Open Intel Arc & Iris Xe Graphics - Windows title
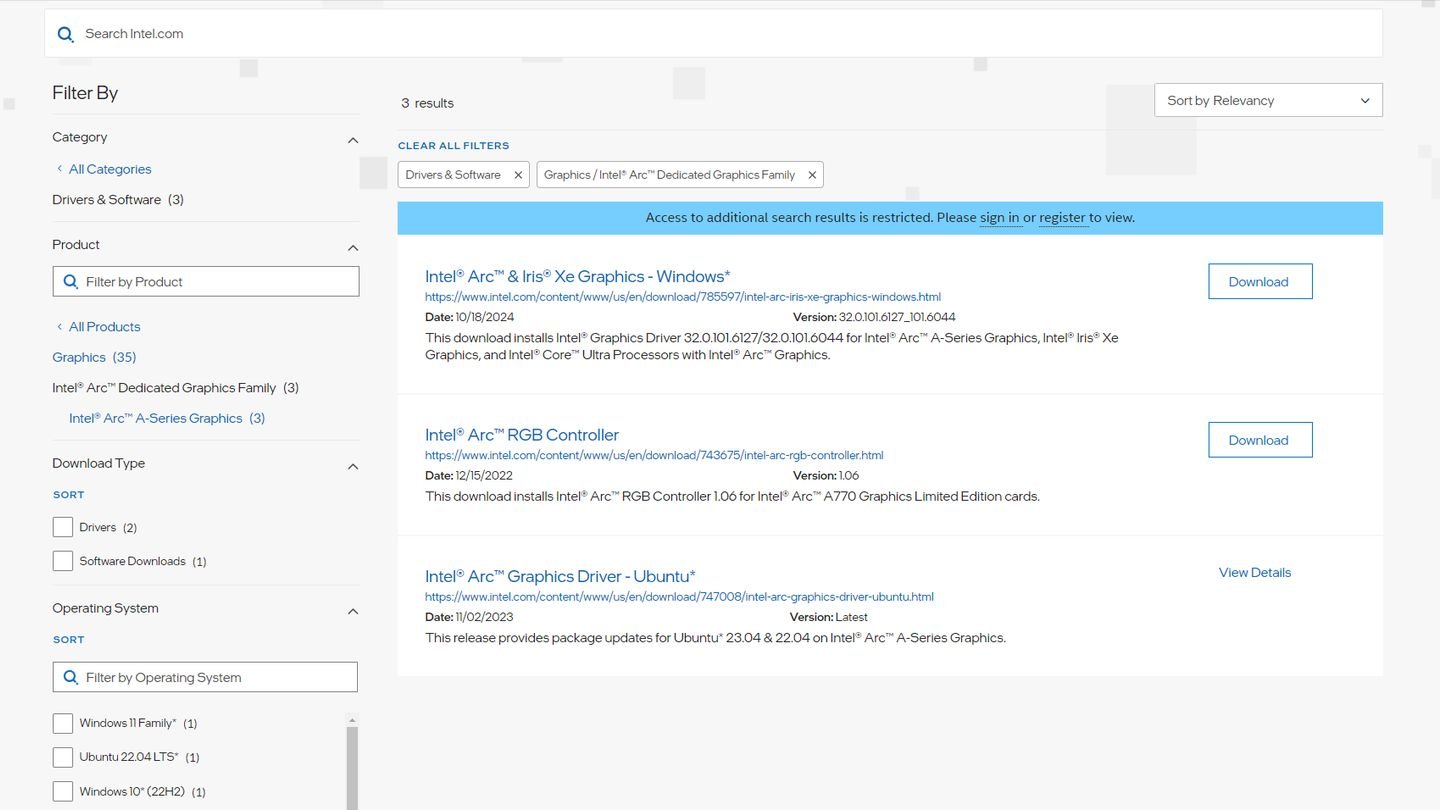This screenshot has height=810, width=1440. [578, 276]
